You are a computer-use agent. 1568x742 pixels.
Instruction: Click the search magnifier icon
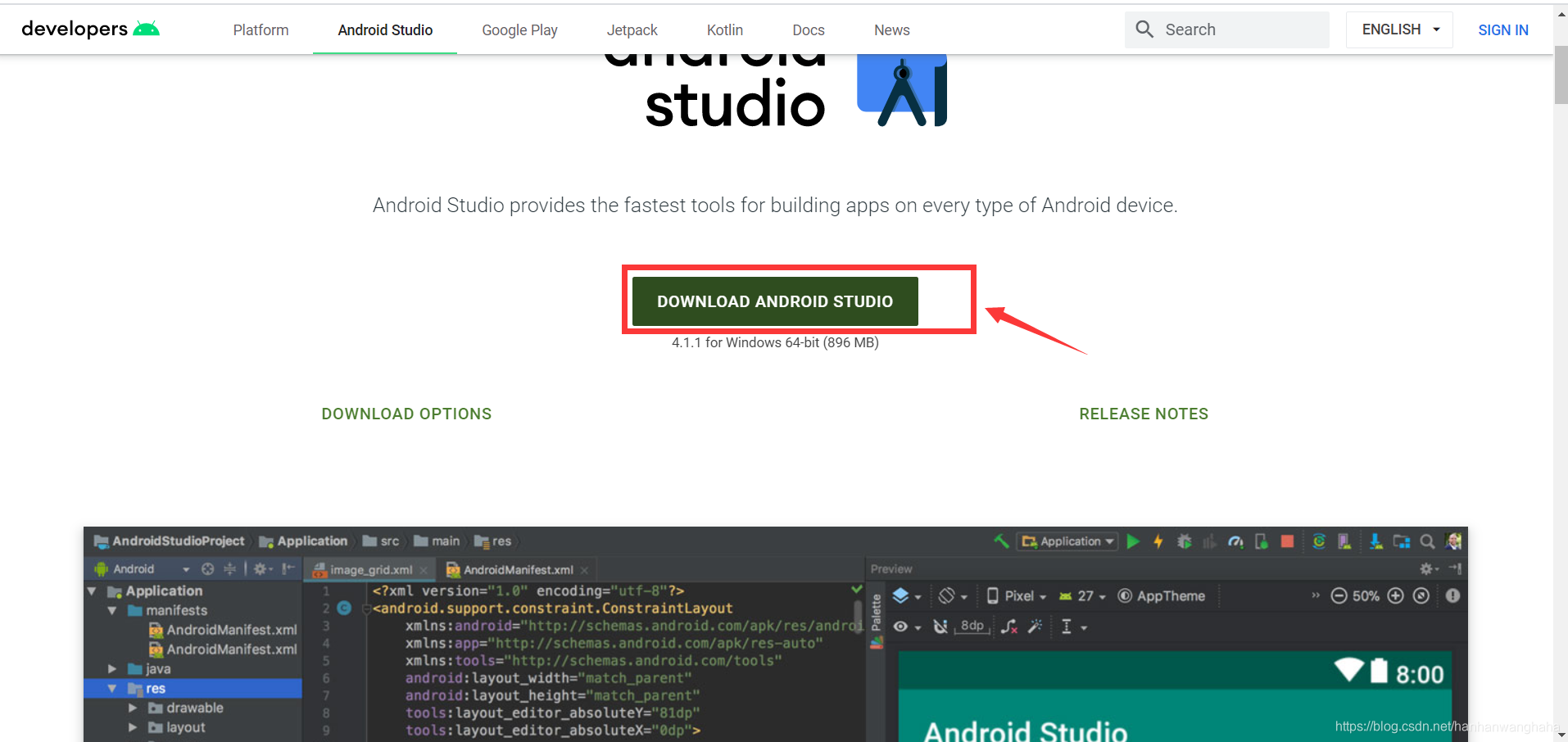(x=1144, y=29)
